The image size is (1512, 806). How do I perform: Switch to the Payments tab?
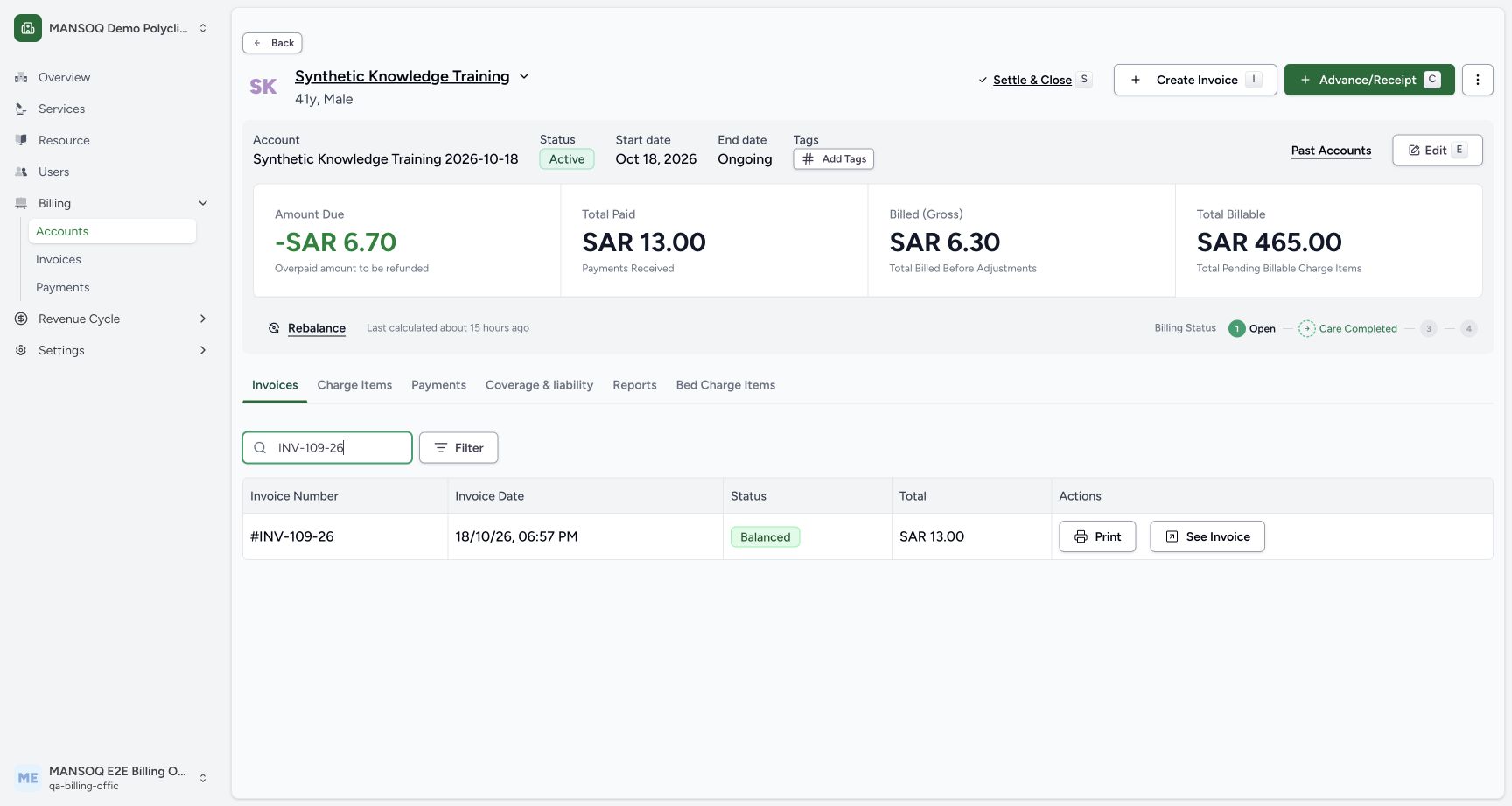click(x=438, y=385)
